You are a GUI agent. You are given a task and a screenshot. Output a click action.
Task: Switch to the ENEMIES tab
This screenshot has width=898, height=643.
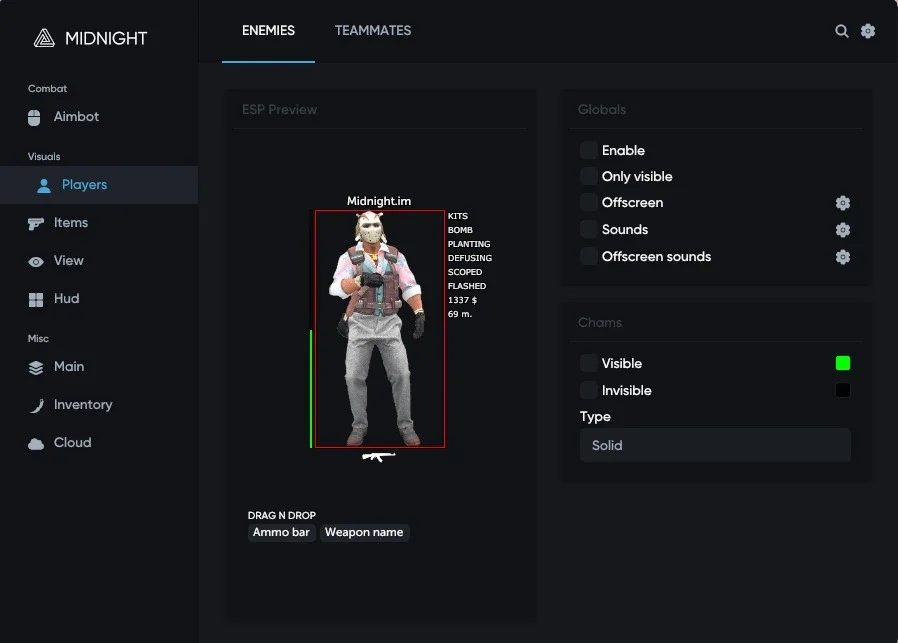[268, 30]
